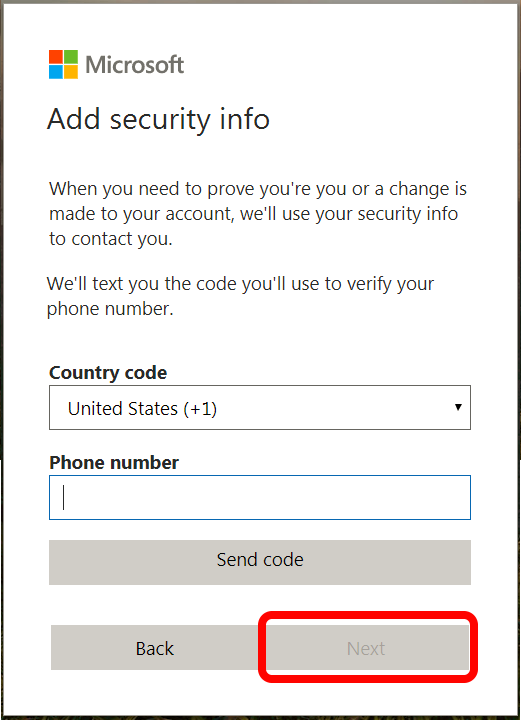Focus the Phone number input field

[260, 497]
